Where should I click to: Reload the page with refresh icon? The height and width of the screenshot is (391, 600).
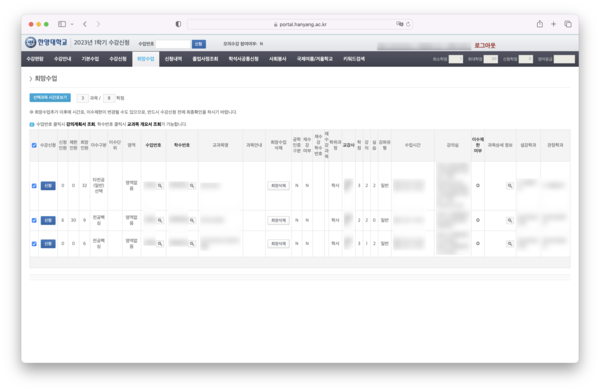(x=408, y=24)
